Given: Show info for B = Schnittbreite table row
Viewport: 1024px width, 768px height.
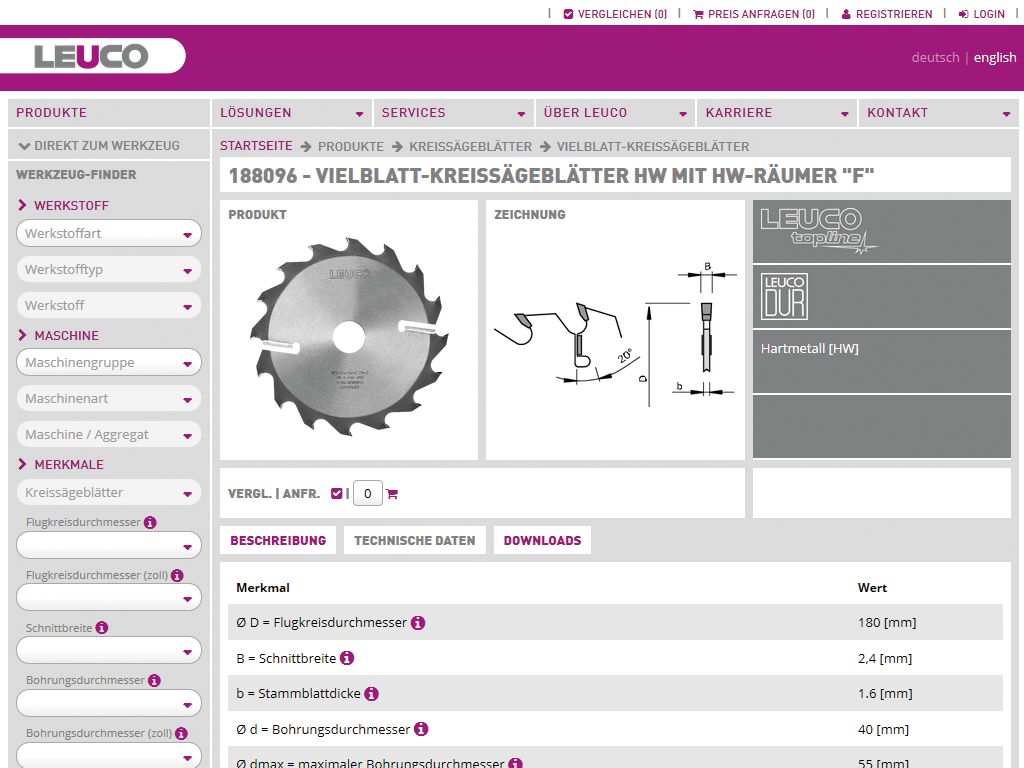Looking at the screenshot, I should [x=347, y=658].
